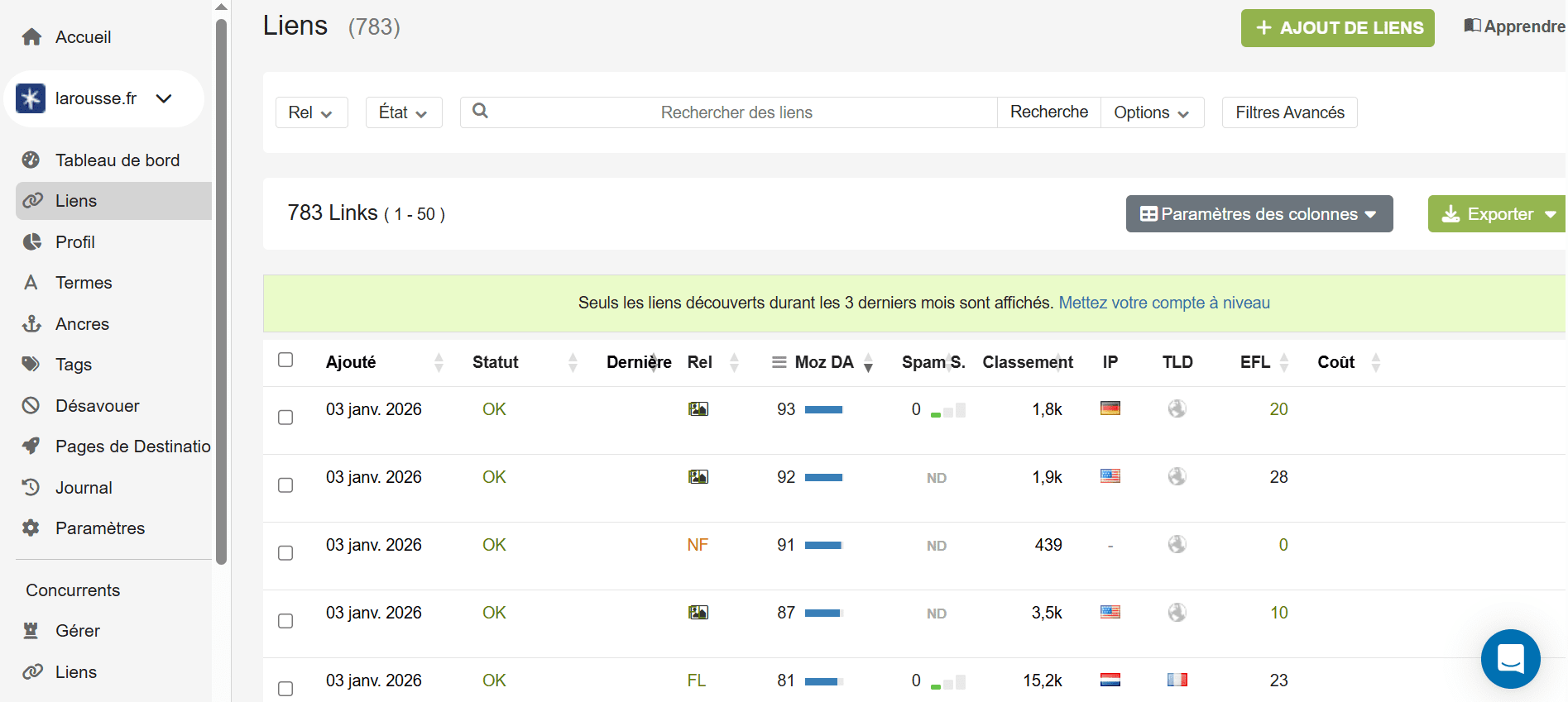Click the German flag IP icon
This screenshot has height=702, width=1568.
[1110, 408]
